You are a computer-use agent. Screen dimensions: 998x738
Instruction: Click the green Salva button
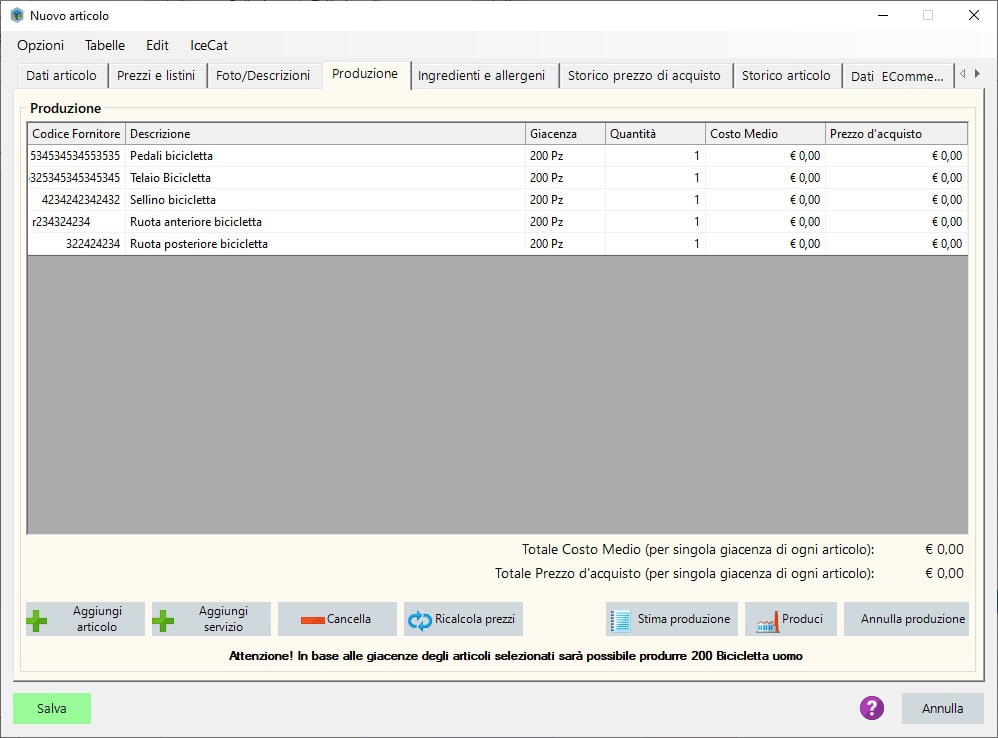52,708
